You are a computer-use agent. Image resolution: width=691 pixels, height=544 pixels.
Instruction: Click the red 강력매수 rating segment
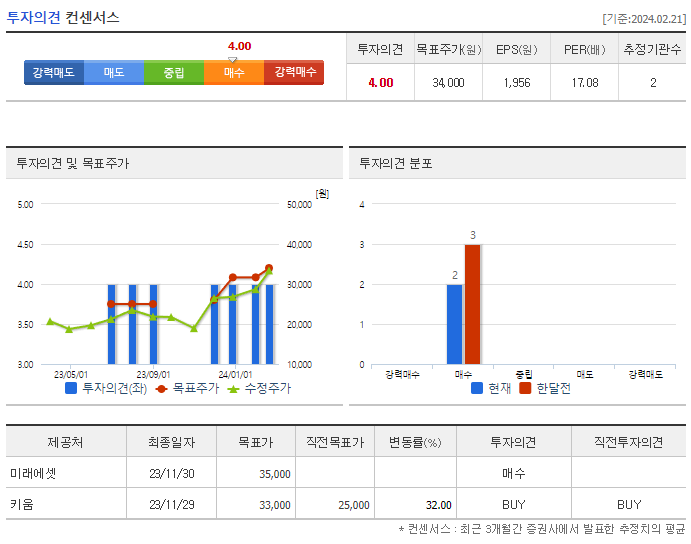(294, 72)
